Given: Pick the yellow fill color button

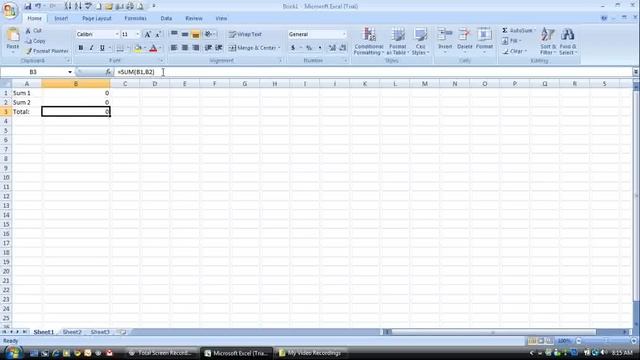Looking at the screenshot, I should tap(138, 48).
